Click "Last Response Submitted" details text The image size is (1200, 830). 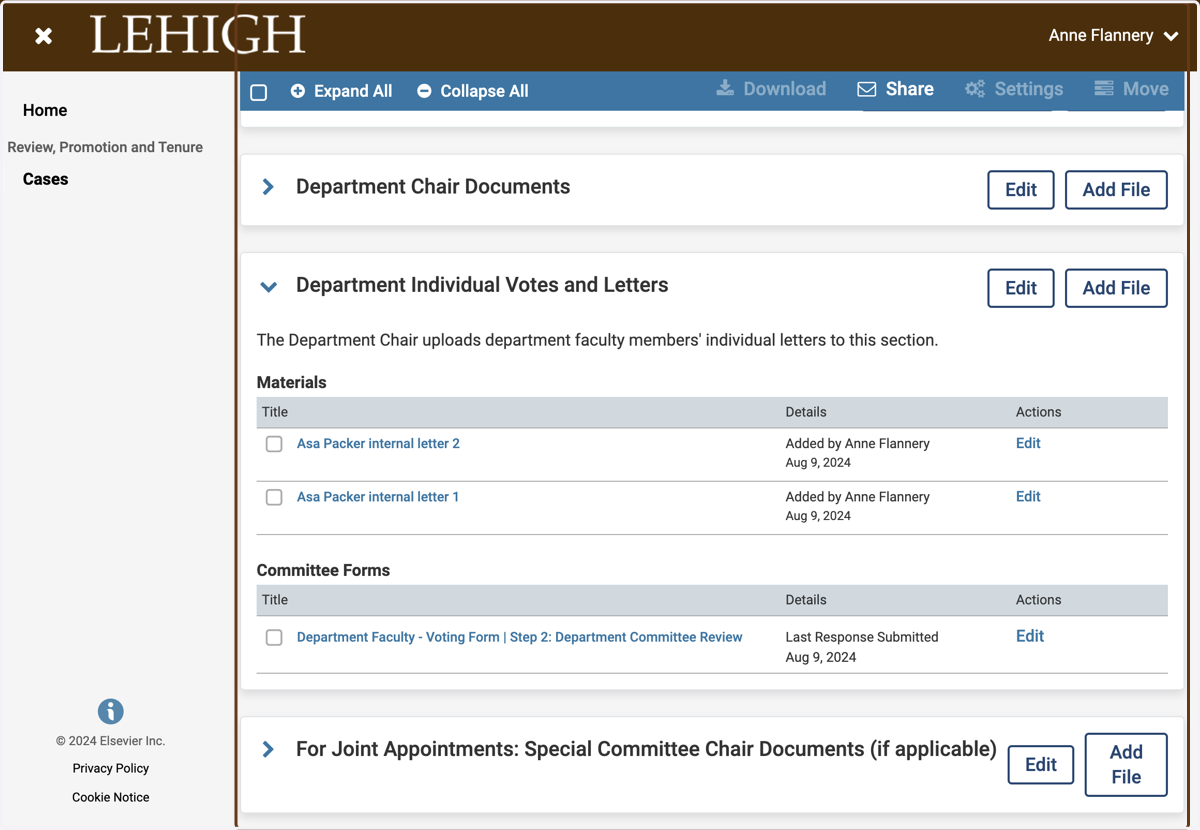point(862,637)
